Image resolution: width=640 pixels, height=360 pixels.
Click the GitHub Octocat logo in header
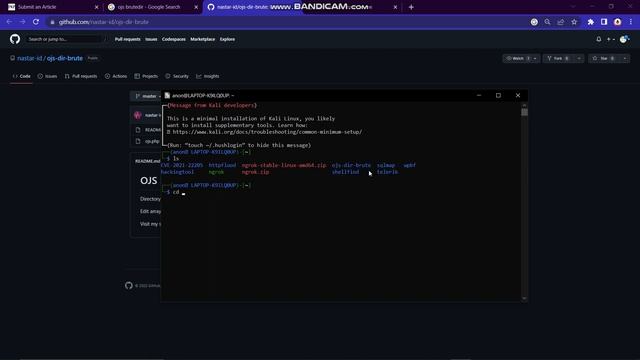coord(15,39)
